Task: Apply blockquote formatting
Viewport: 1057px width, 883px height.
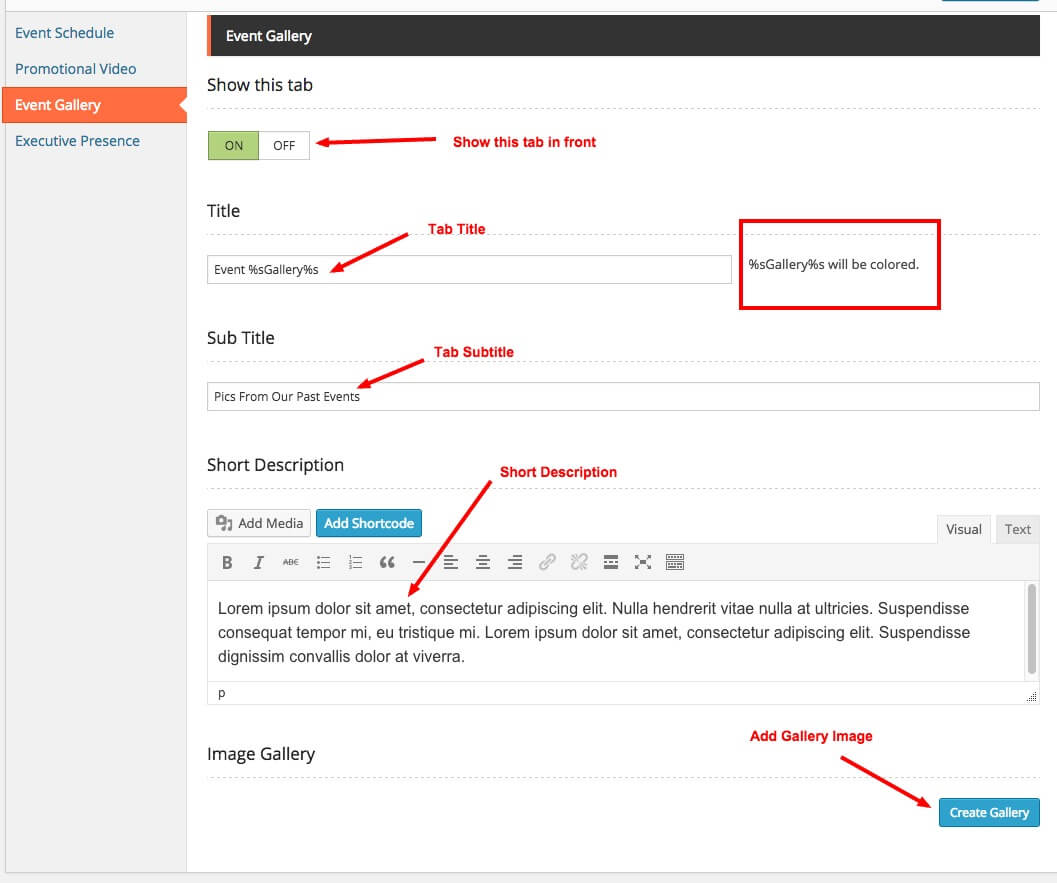Action: (x=387, y=563)
